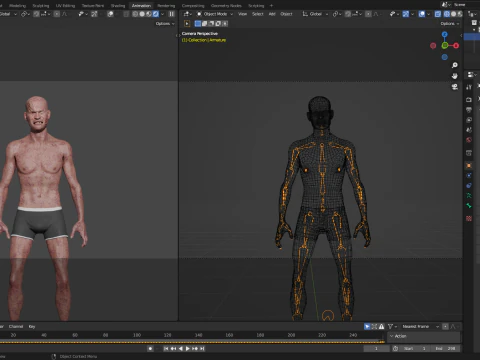Click the current frame number field
The width and height of the screenshot is (480, 360).
[x=376, y=349]
